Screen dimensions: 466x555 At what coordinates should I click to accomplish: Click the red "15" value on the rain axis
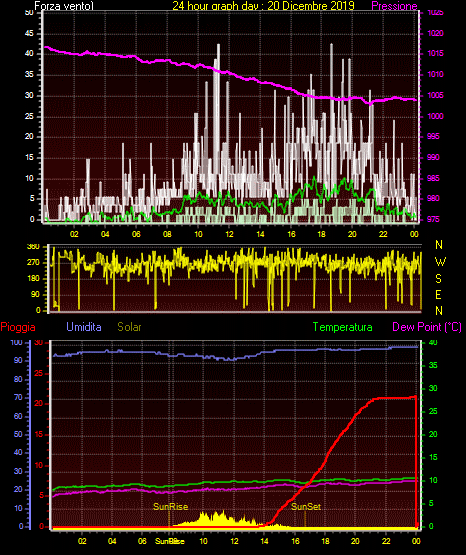click(x=39, y=434)
